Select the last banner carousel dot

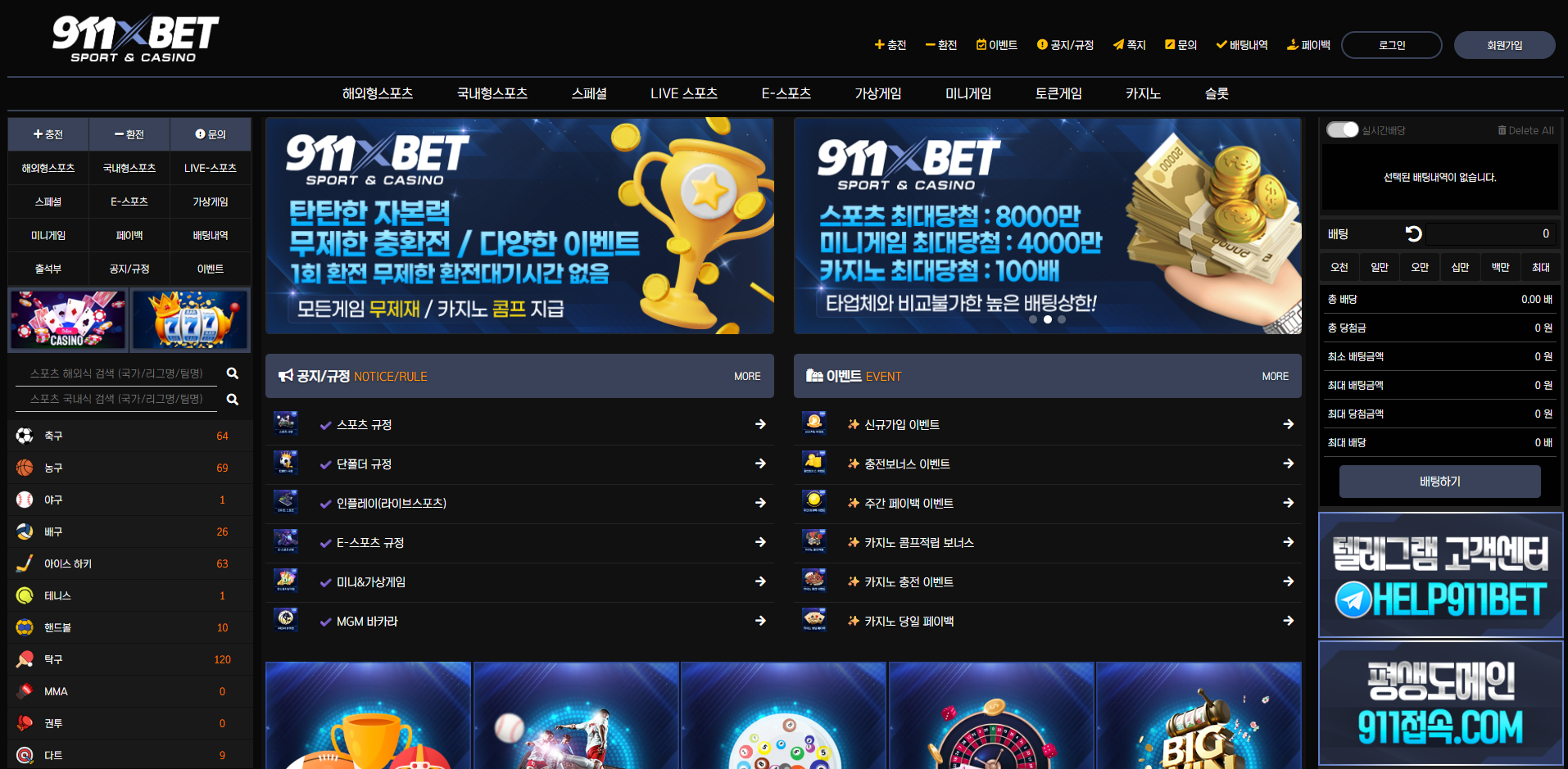point(1062,319)
